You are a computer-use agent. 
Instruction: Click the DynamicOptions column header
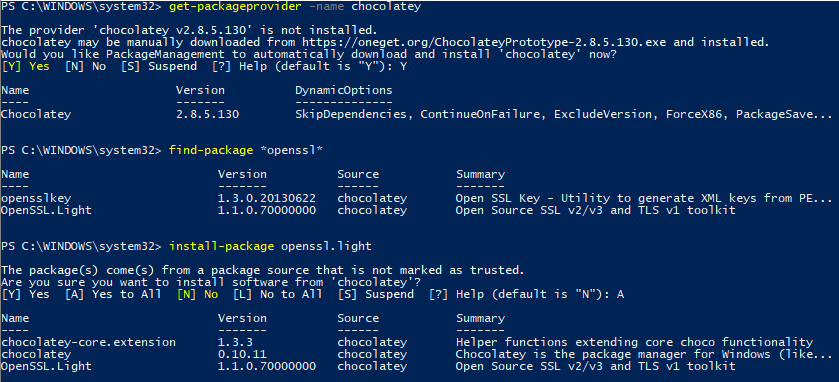pyautogui.click(x=344, y=90)
